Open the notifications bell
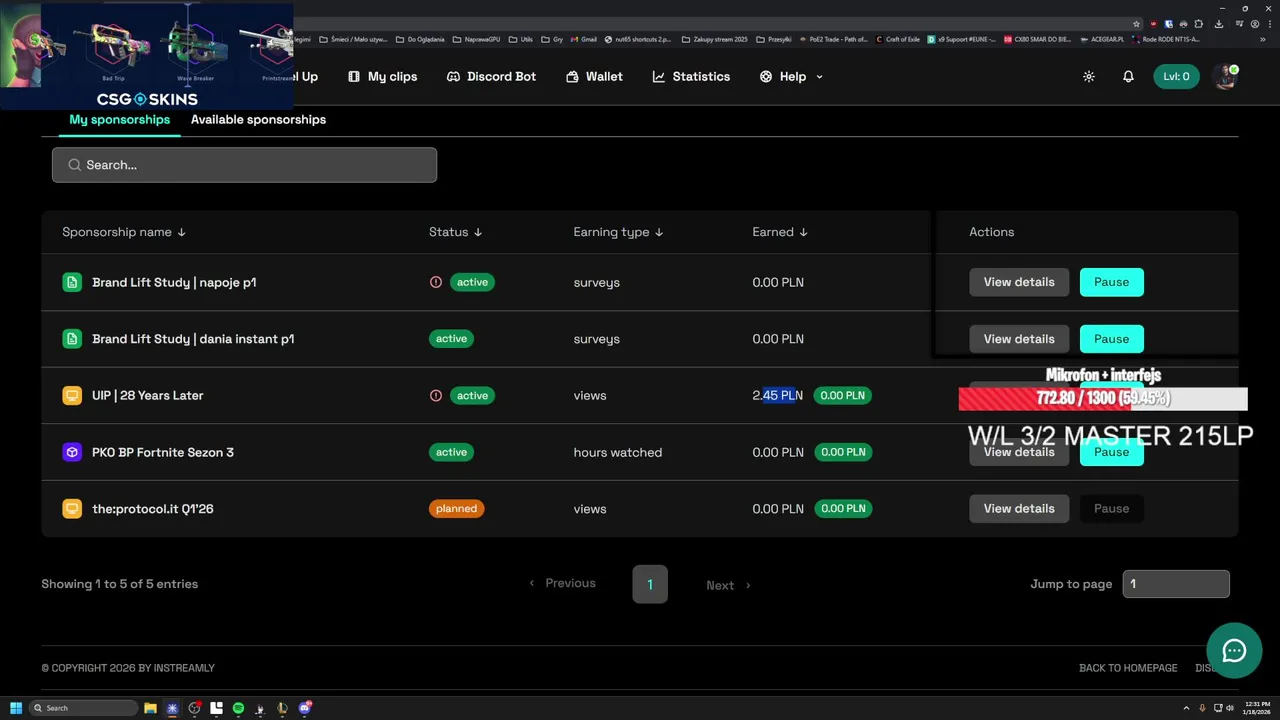 1128,77
